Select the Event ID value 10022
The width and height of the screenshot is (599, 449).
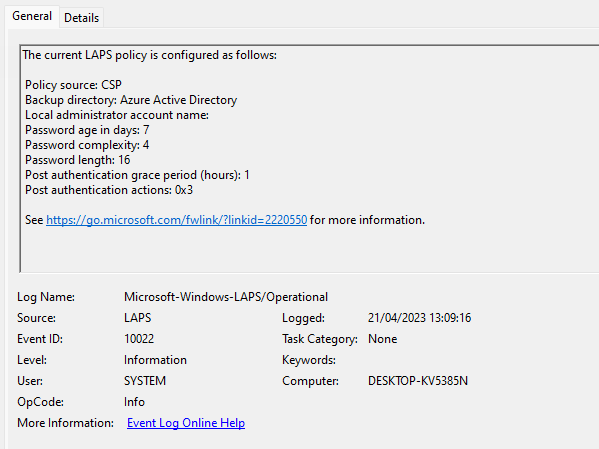tap(139, 339)
